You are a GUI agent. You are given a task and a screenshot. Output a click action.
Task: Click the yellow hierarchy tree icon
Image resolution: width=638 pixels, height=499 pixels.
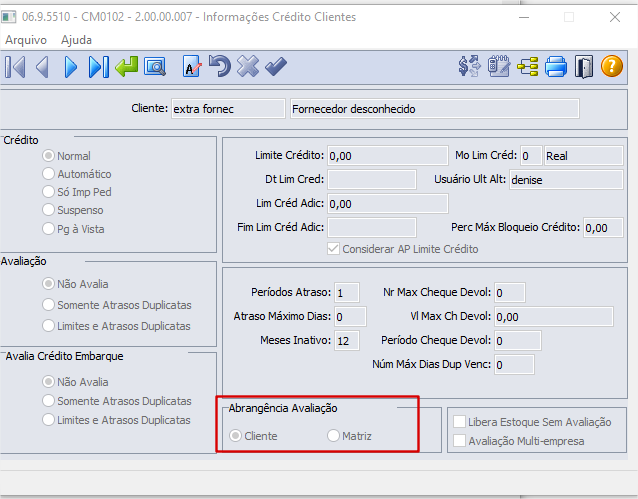tap(527, 67)
